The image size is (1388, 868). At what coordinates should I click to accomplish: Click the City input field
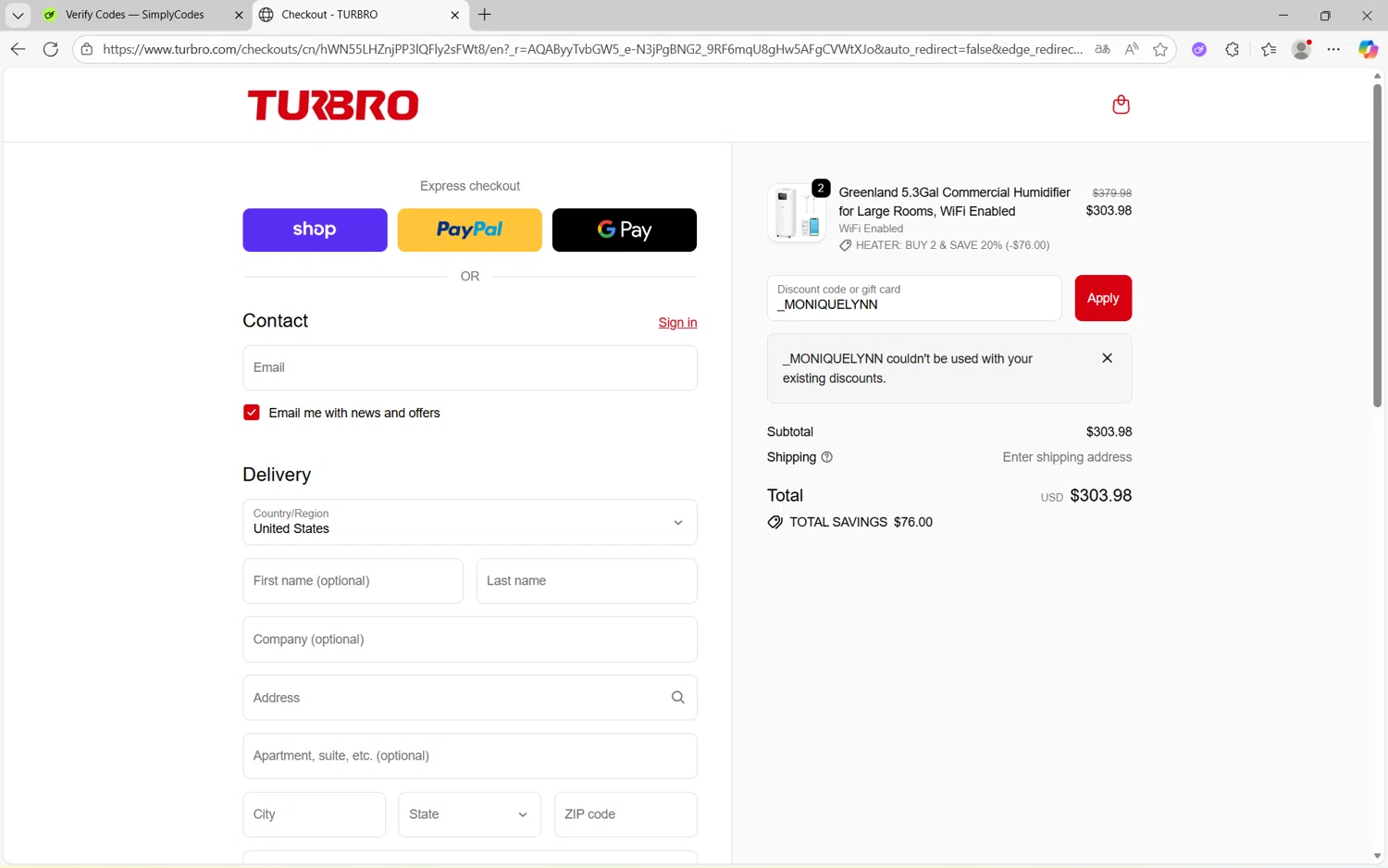point(314,814)
